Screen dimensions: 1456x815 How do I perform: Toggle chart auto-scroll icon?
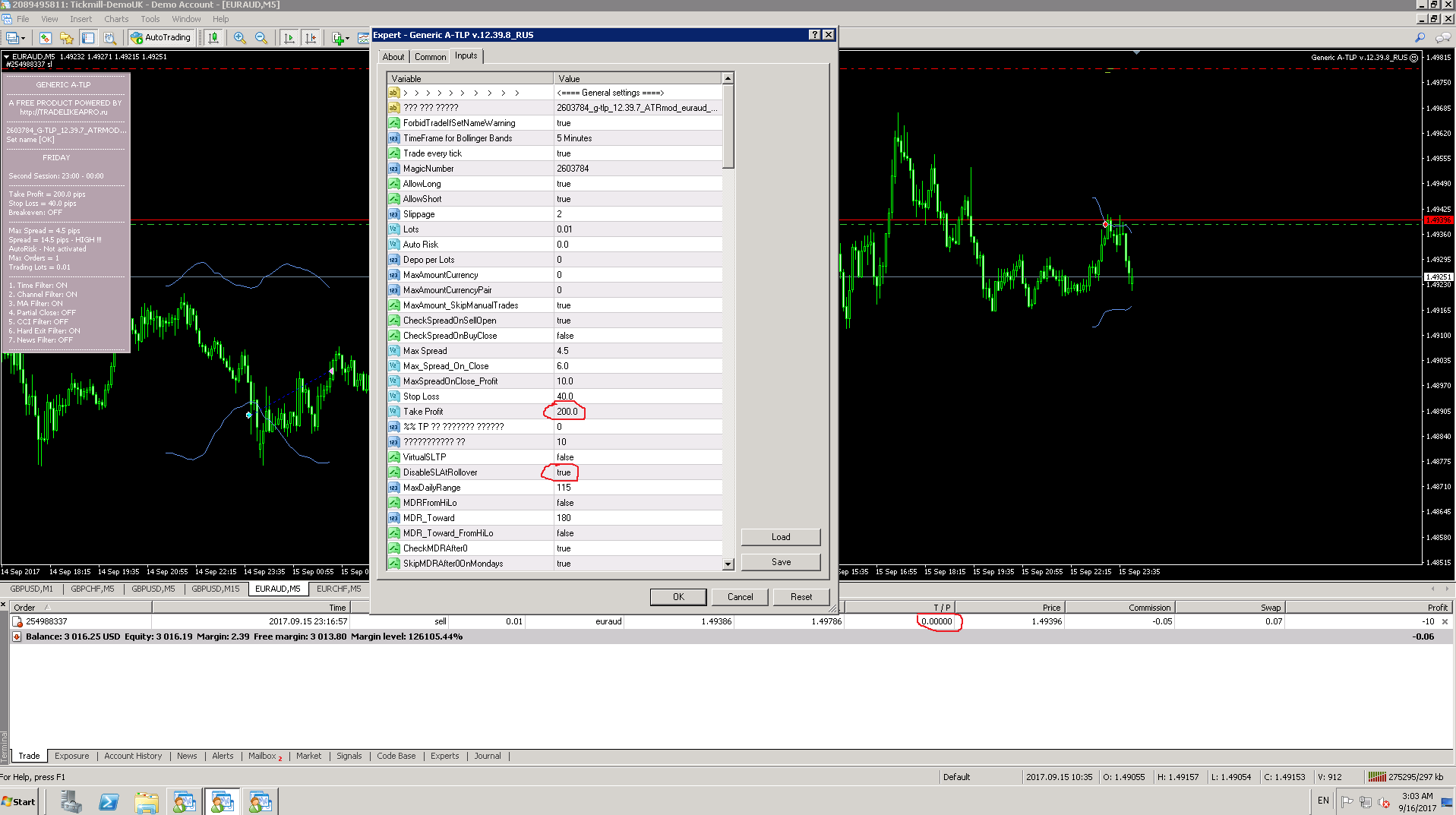tap(289, 37)
